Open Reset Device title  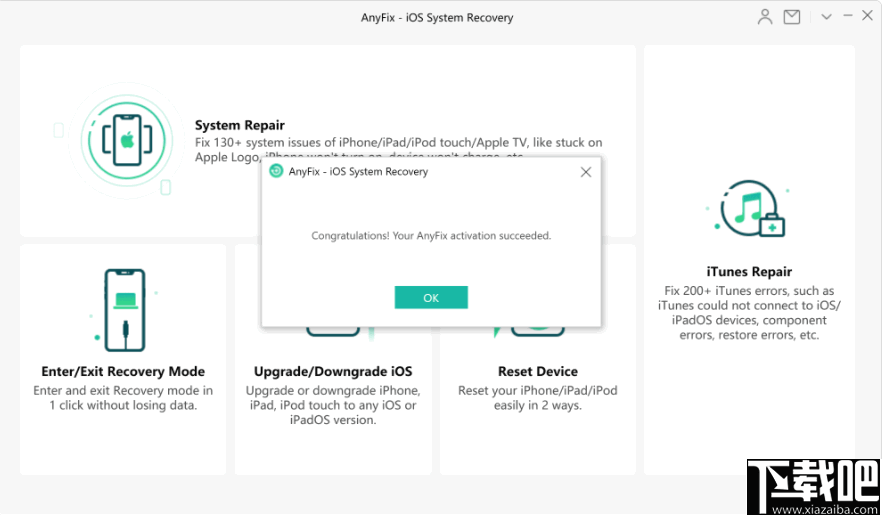coord(538,372)
